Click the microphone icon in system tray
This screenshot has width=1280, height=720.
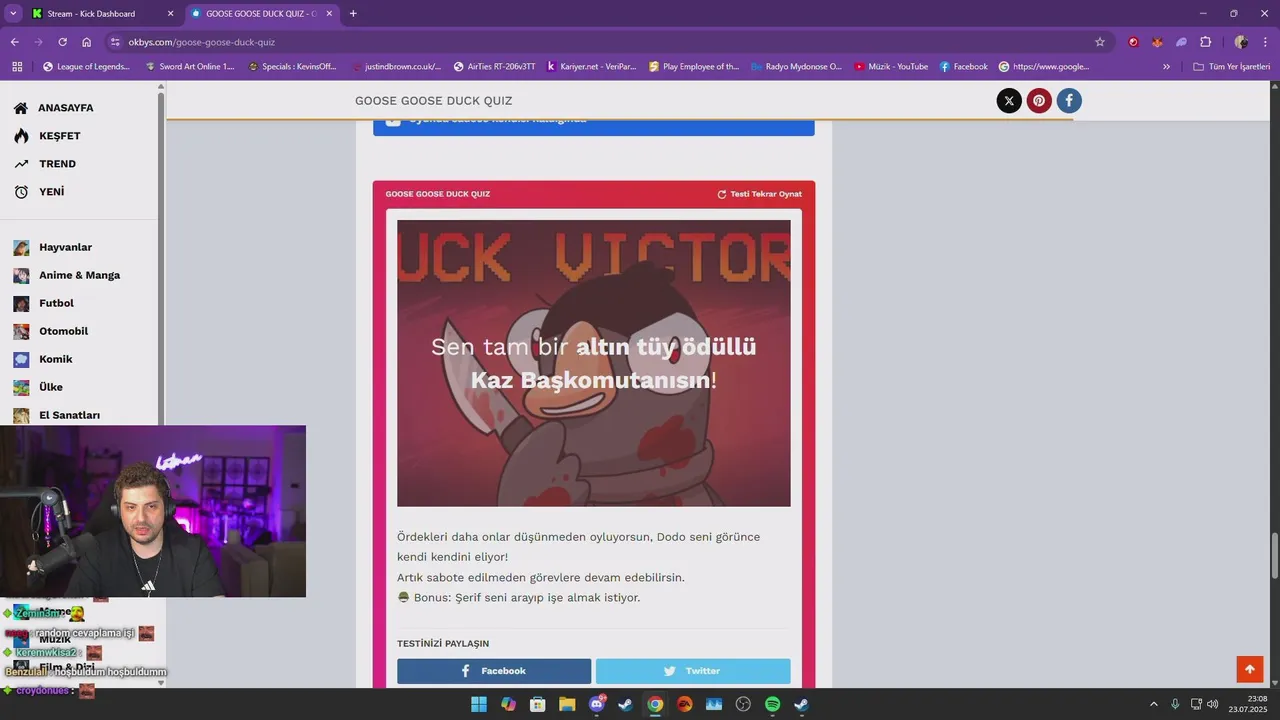point(1175,704)
